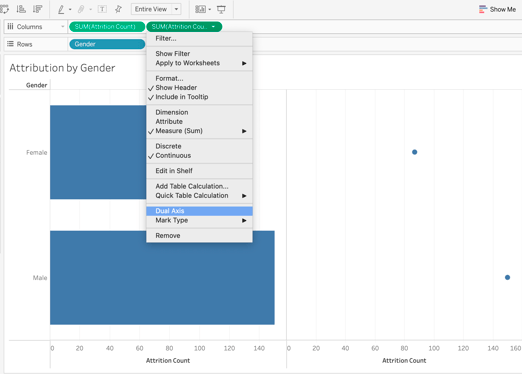Expand Quick Table Calculation submenu

[199, 196]
